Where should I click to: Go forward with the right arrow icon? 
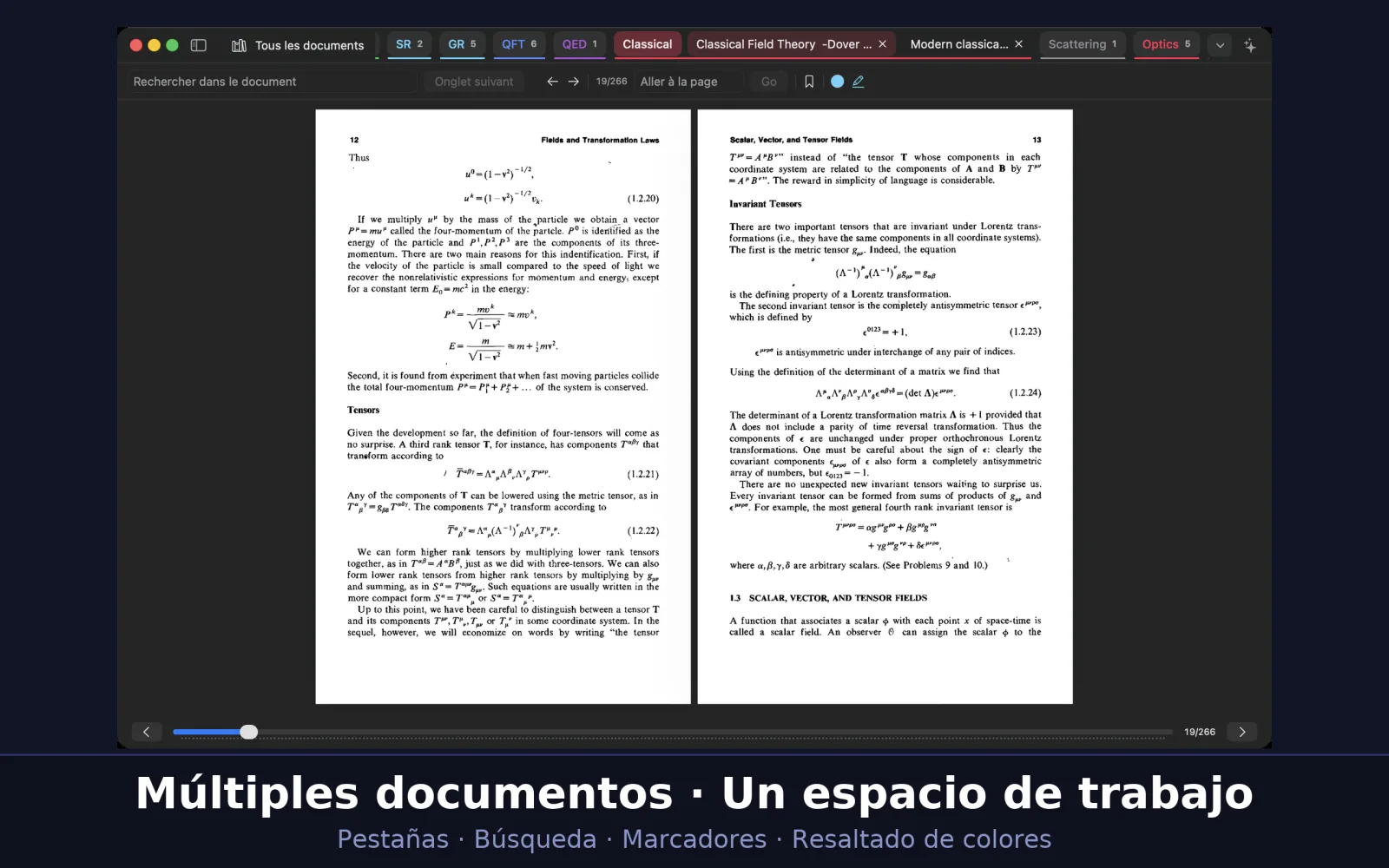tap(574, 82)
